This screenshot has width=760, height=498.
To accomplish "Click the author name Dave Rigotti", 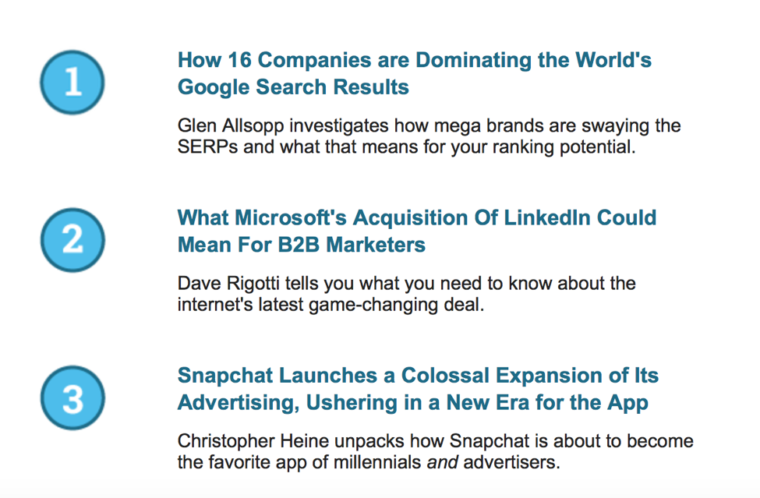I will tap(228, 284).
